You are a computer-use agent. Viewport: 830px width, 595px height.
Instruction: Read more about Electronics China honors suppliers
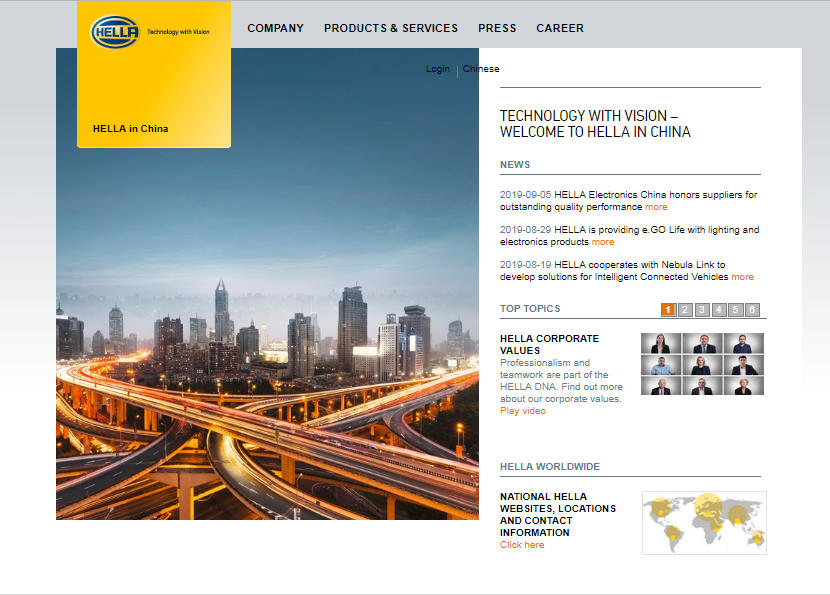pos(656,207)
